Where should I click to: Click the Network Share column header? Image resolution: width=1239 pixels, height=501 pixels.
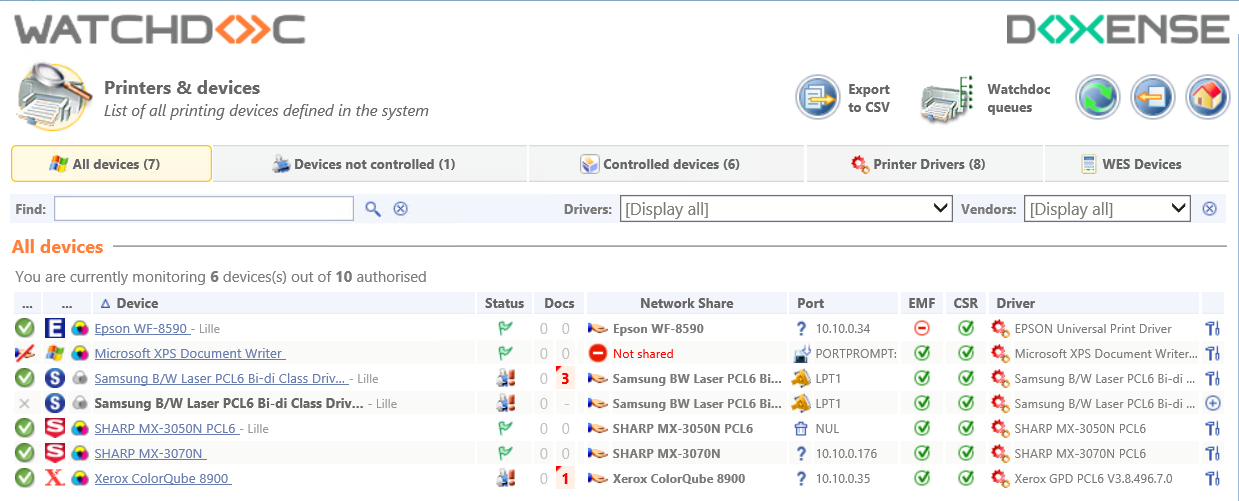point(686,303)
